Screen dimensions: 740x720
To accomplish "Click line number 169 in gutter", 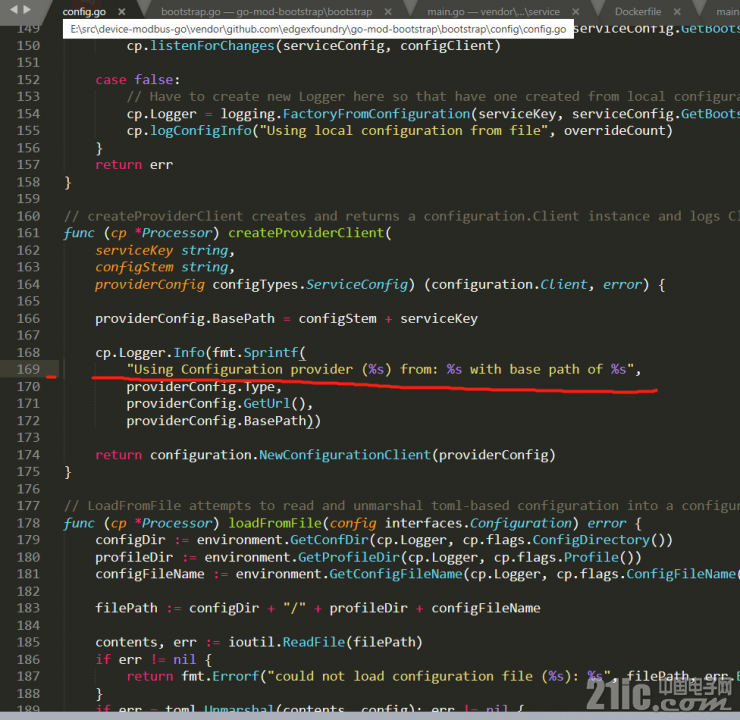I will (28, 369).
